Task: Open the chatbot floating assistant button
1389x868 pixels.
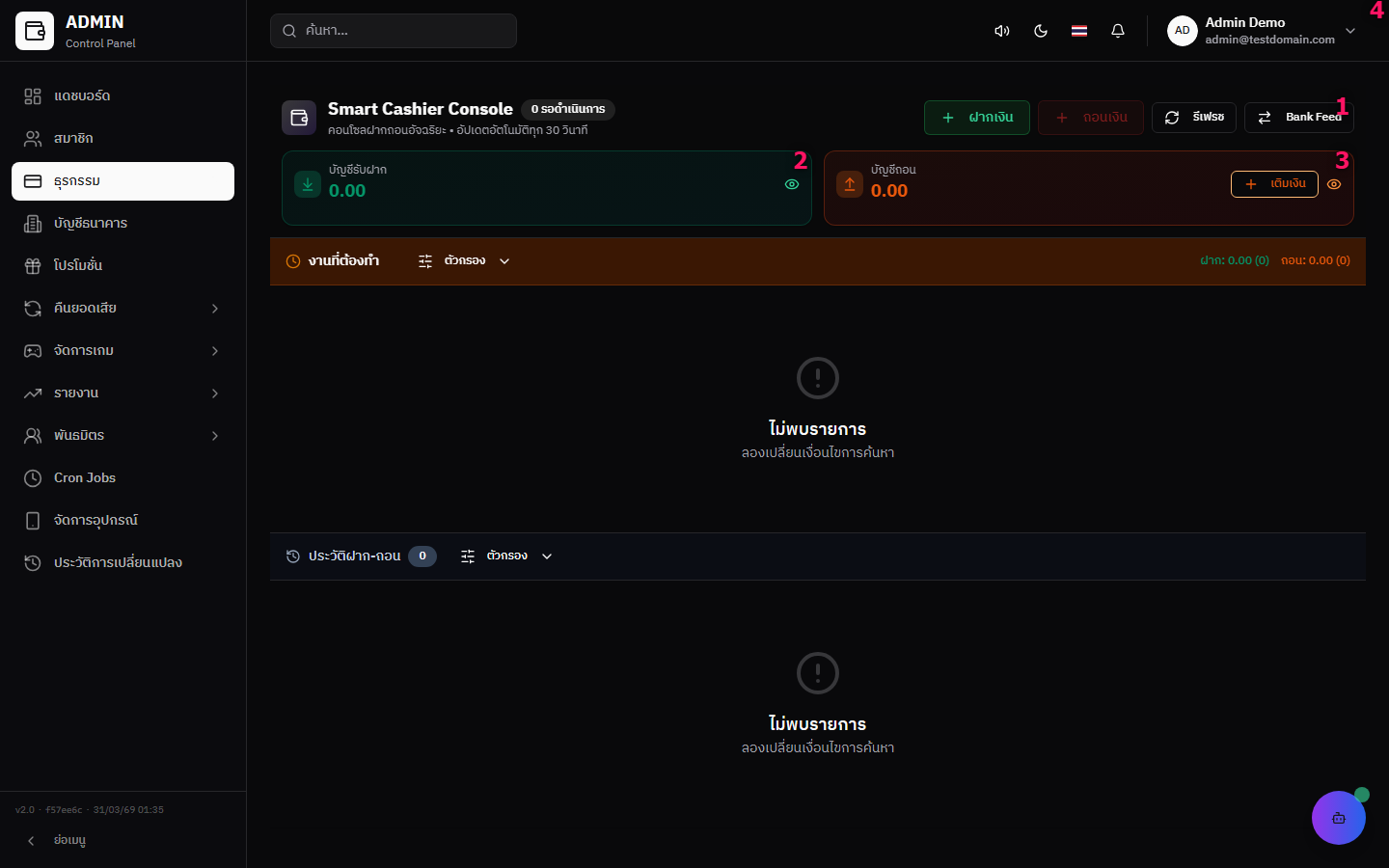Action: [1338, 818]
